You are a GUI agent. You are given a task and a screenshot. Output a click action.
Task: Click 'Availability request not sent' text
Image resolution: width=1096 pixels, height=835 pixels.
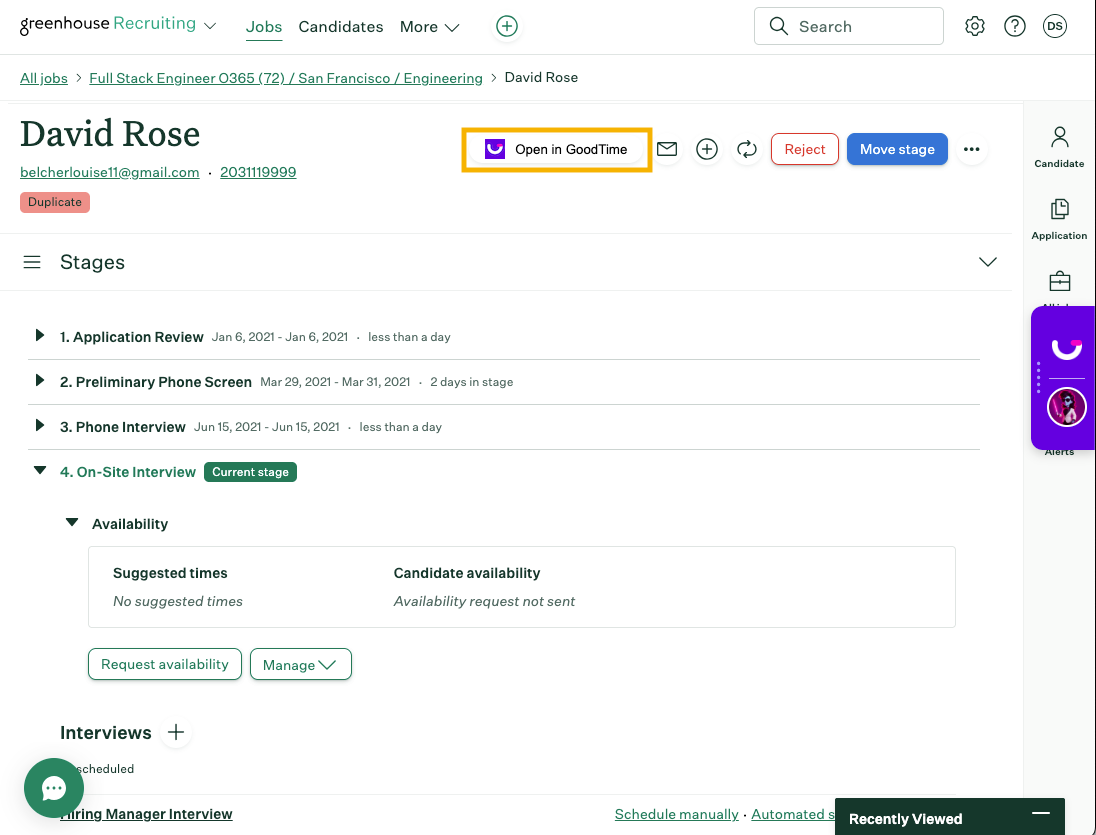[x=484, y=601]
